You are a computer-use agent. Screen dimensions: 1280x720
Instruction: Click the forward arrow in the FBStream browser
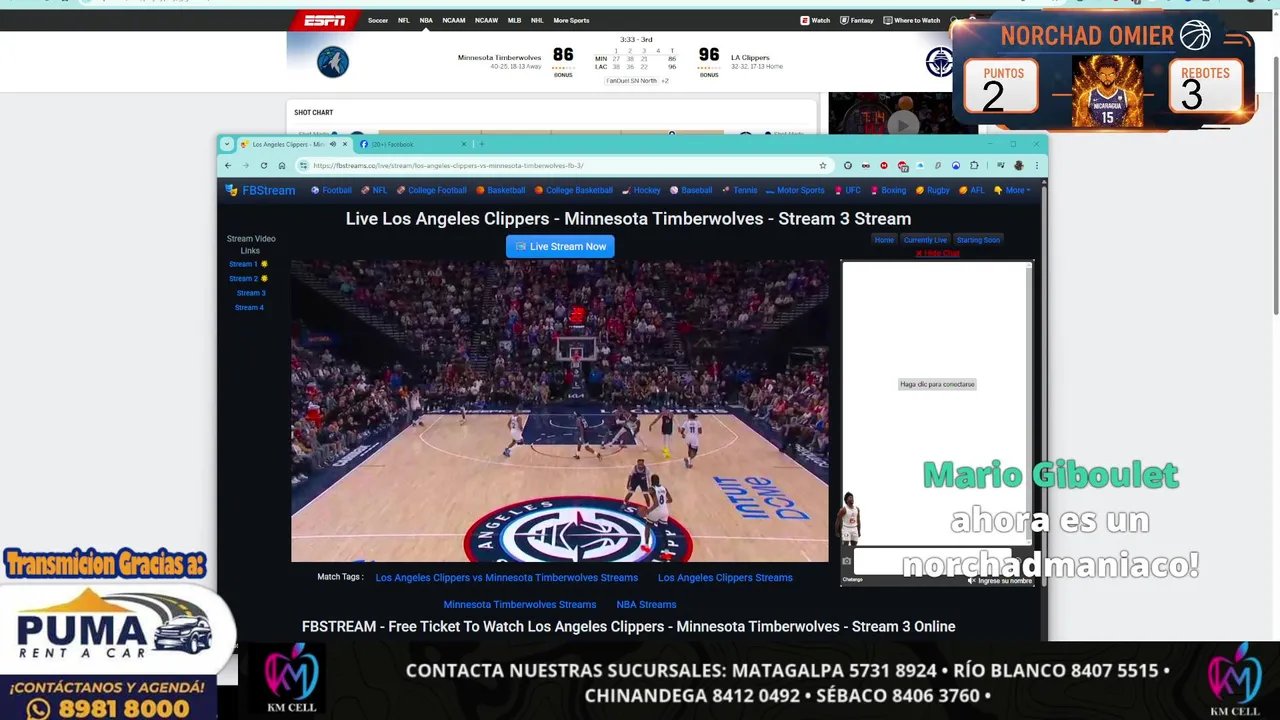pyautogui.click(x=246, y=165)
